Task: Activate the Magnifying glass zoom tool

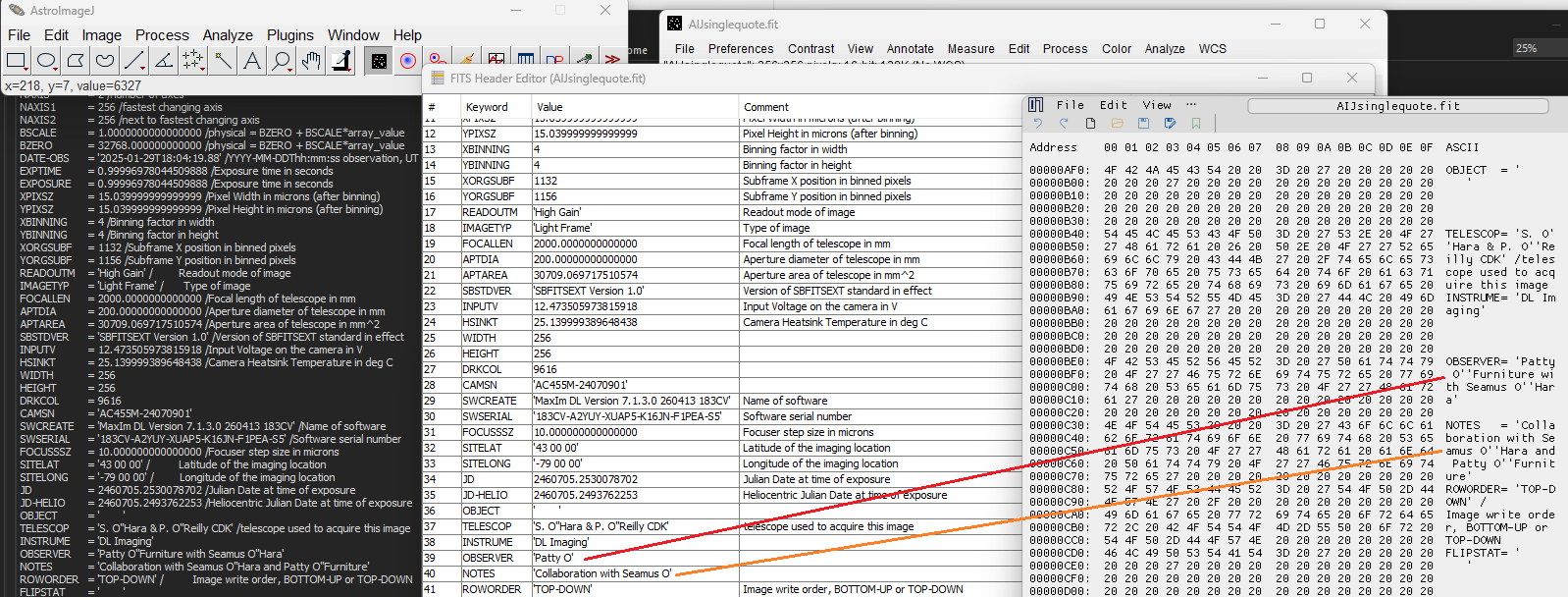Action: click(282, 62)
